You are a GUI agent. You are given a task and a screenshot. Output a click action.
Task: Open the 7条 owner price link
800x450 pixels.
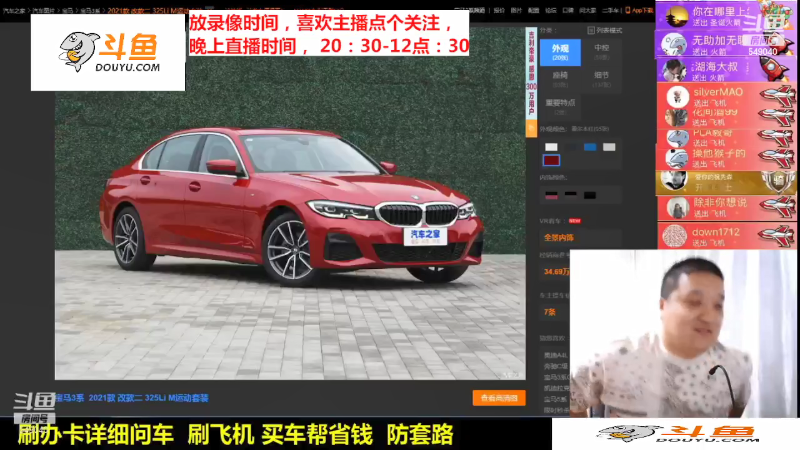[x=549, y=312]
